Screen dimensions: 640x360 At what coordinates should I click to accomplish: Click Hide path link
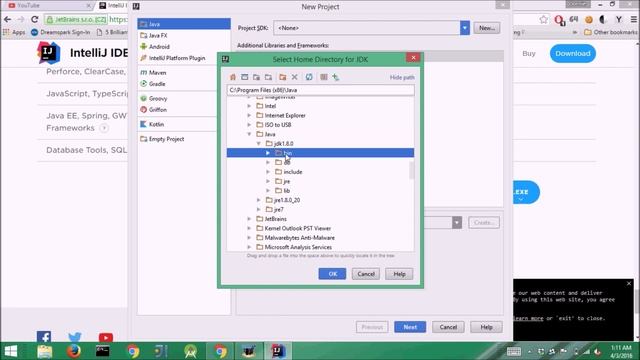[402, 77]
